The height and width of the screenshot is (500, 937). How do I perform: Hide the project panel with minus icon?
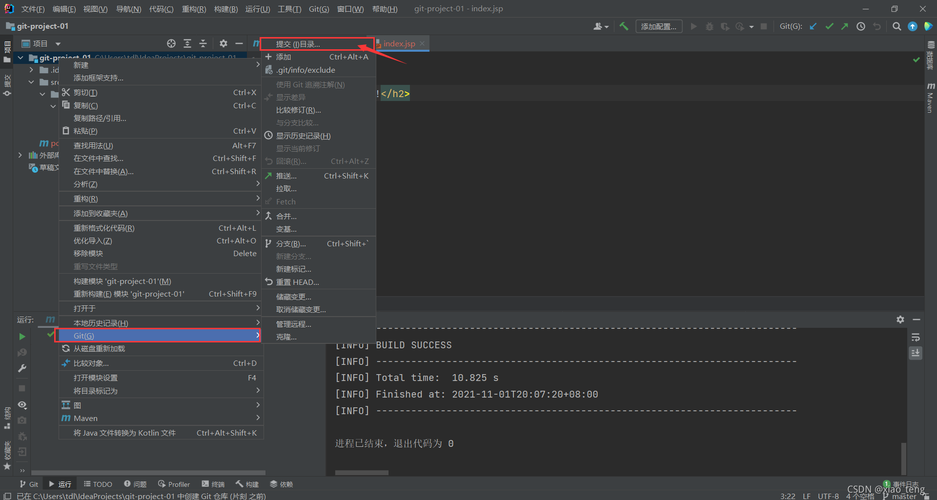point(239,44)
